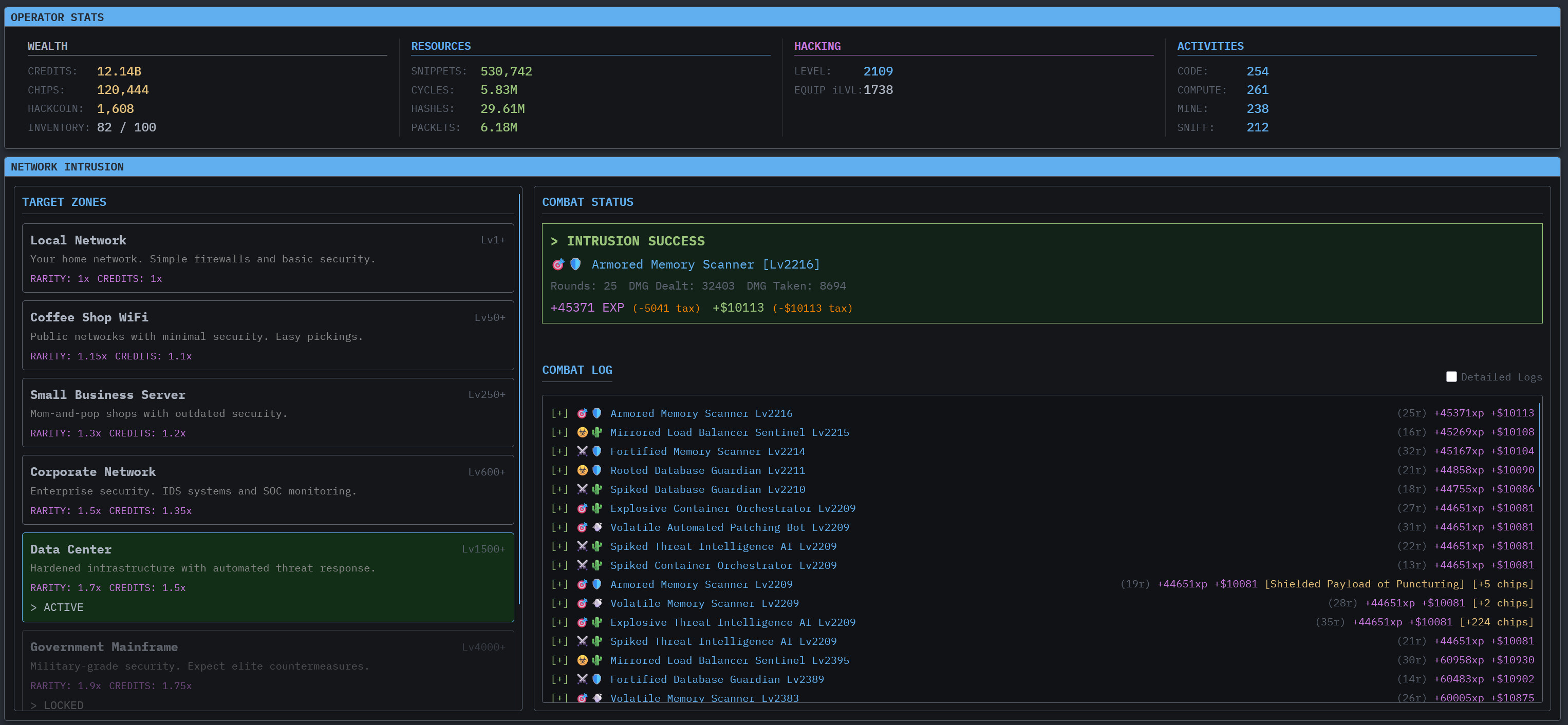Click the bomb icon next to Volatile Memory Scanner Lv2209
The height and width of the screenshot is (725, 1568).
(x=596, y=603)
